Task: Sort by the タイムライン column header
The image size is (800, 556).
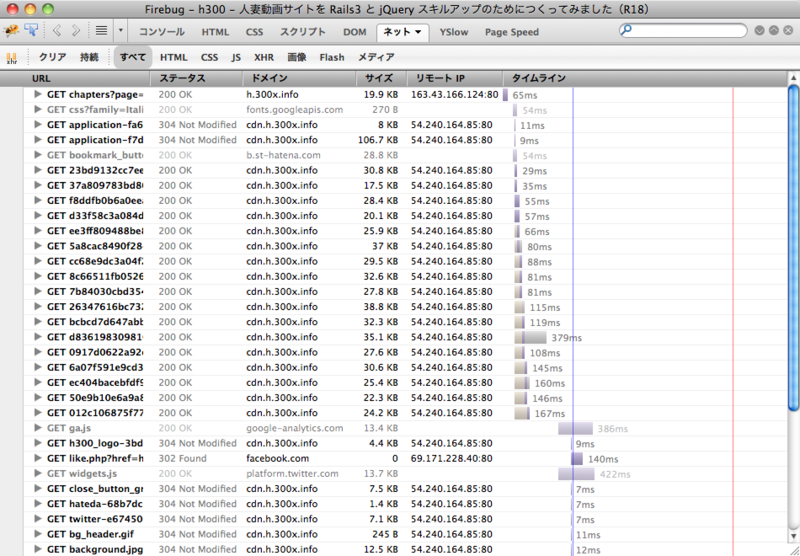Action: click(x=645, y=79)
